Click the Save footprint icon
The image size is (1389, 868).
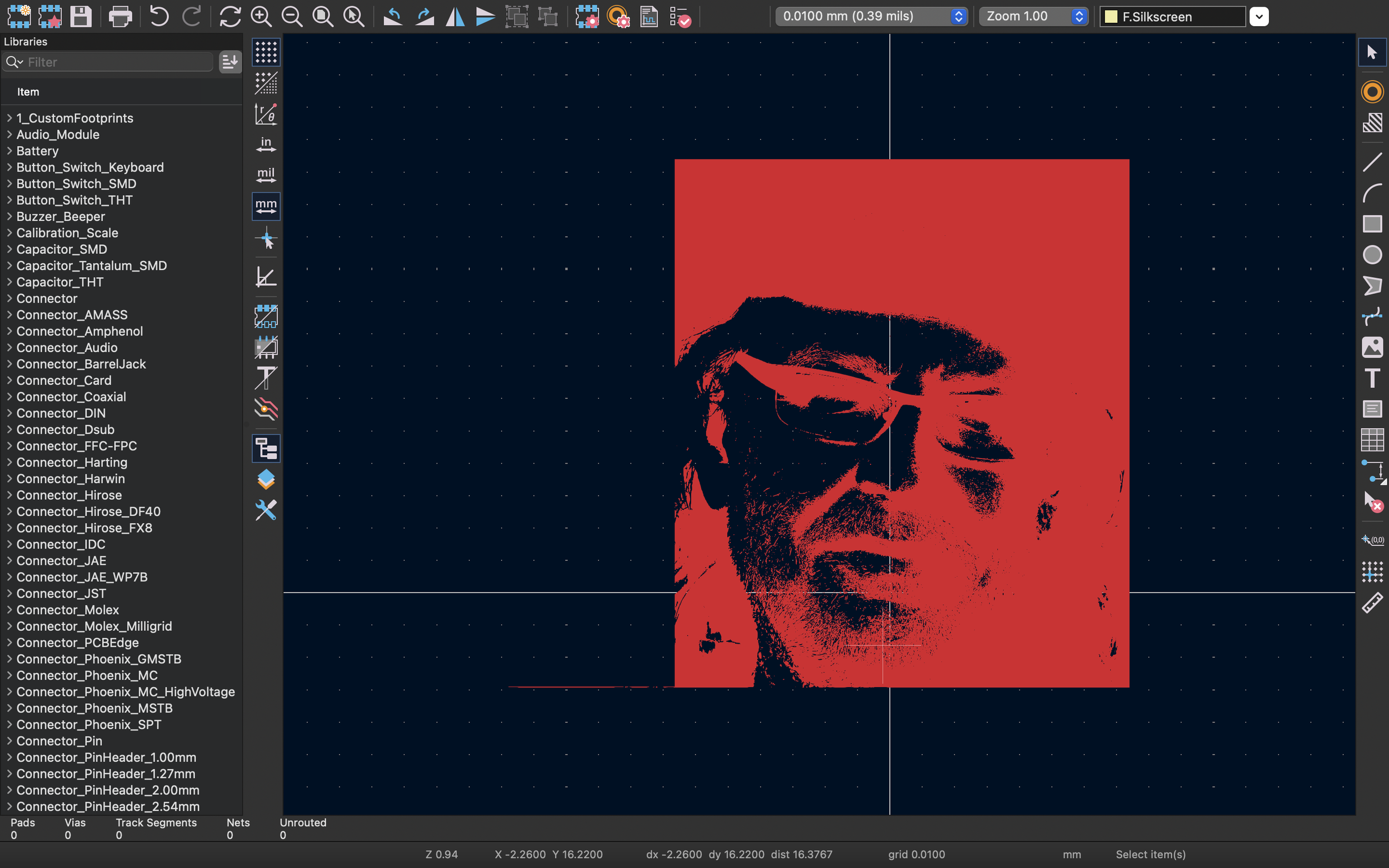(81, 17)
